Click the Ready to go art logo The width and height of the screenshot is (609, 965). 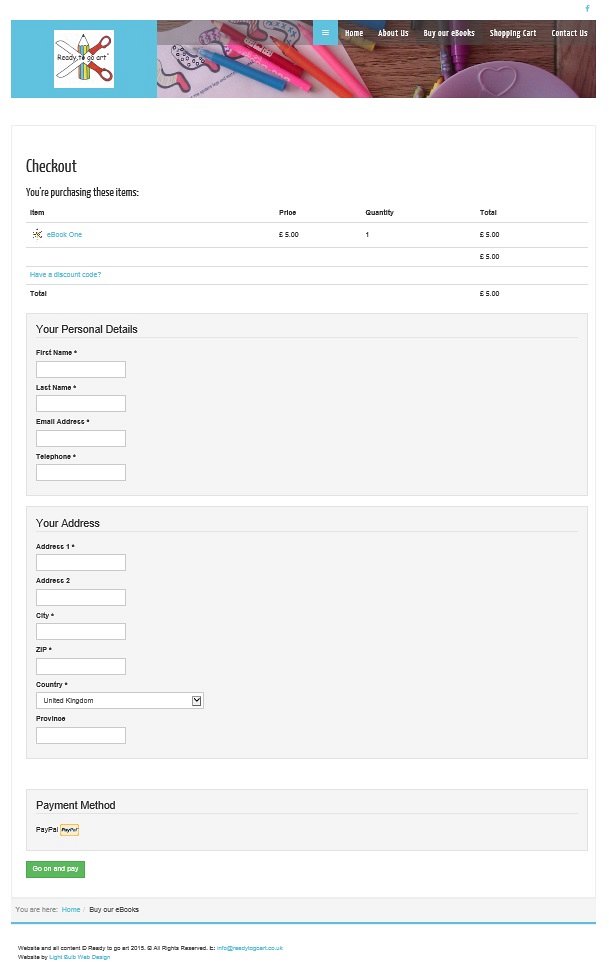pyautogui.click(x=83, y=59)
